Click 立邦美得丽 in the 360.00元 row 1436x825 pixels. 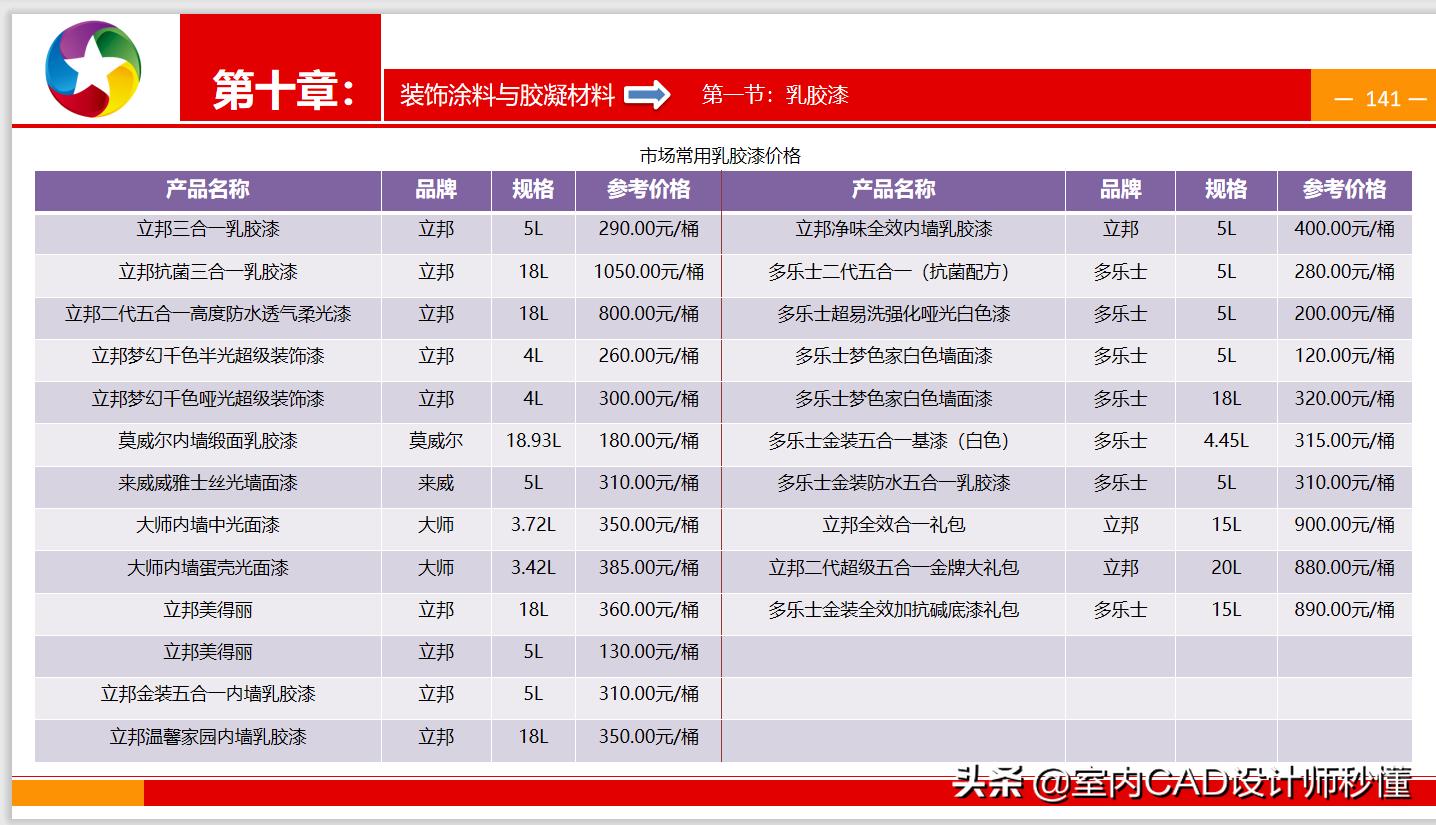coord(208,609)
